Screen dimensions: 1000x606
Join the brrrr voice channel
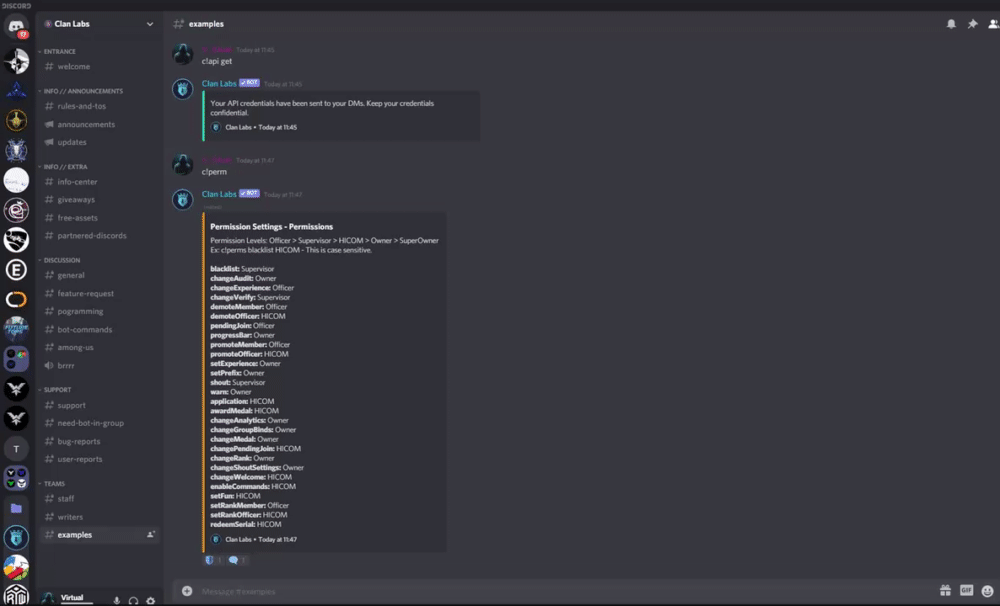(x=99, y=366)
